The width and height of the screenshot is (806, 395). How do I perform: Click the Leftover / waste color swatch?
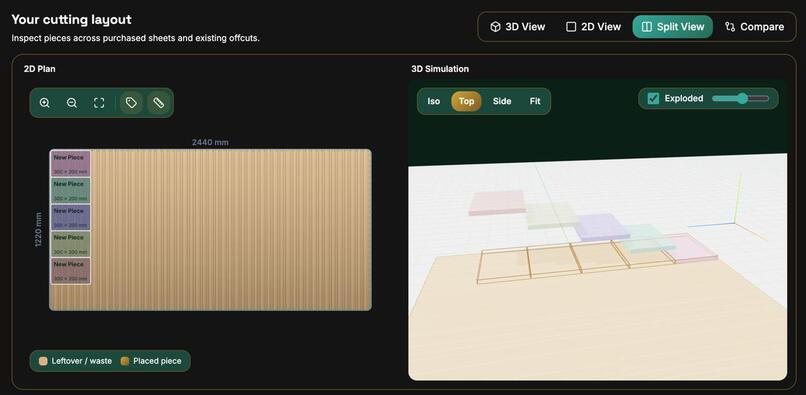click(x=43, y=361)
